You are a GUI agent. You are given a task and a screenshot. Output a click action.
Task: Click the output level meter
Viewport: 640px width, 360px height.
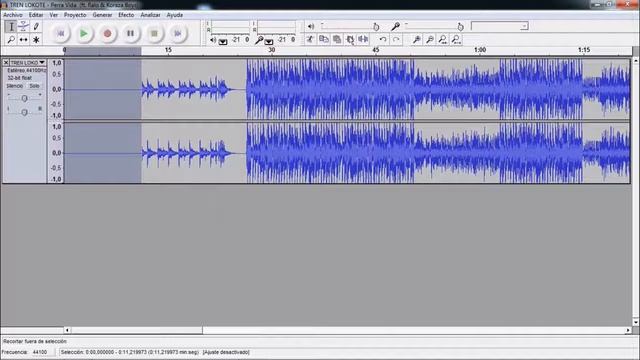pos(230,27)
